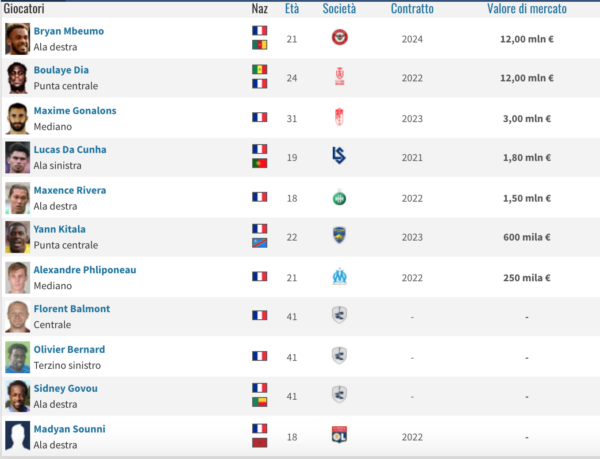Sort players by the Contratto column header
This screenshot has width=600, height=459.
[x=412, y=9]
